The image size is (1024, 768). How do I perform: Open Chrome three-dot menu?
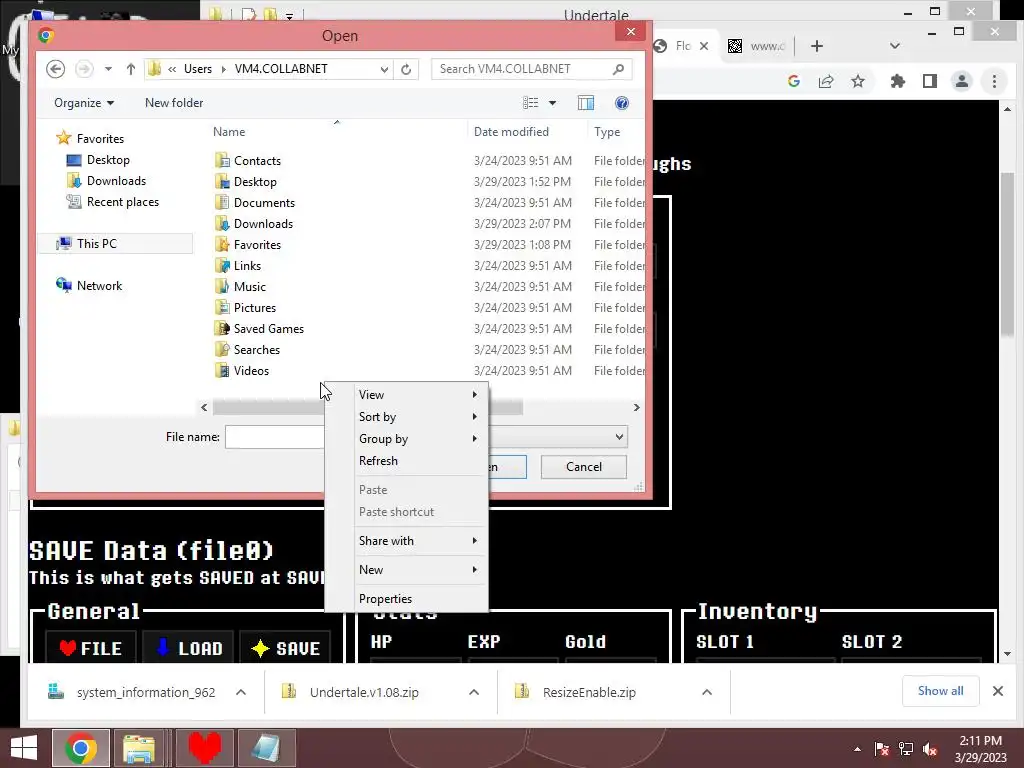pos(994,81)
